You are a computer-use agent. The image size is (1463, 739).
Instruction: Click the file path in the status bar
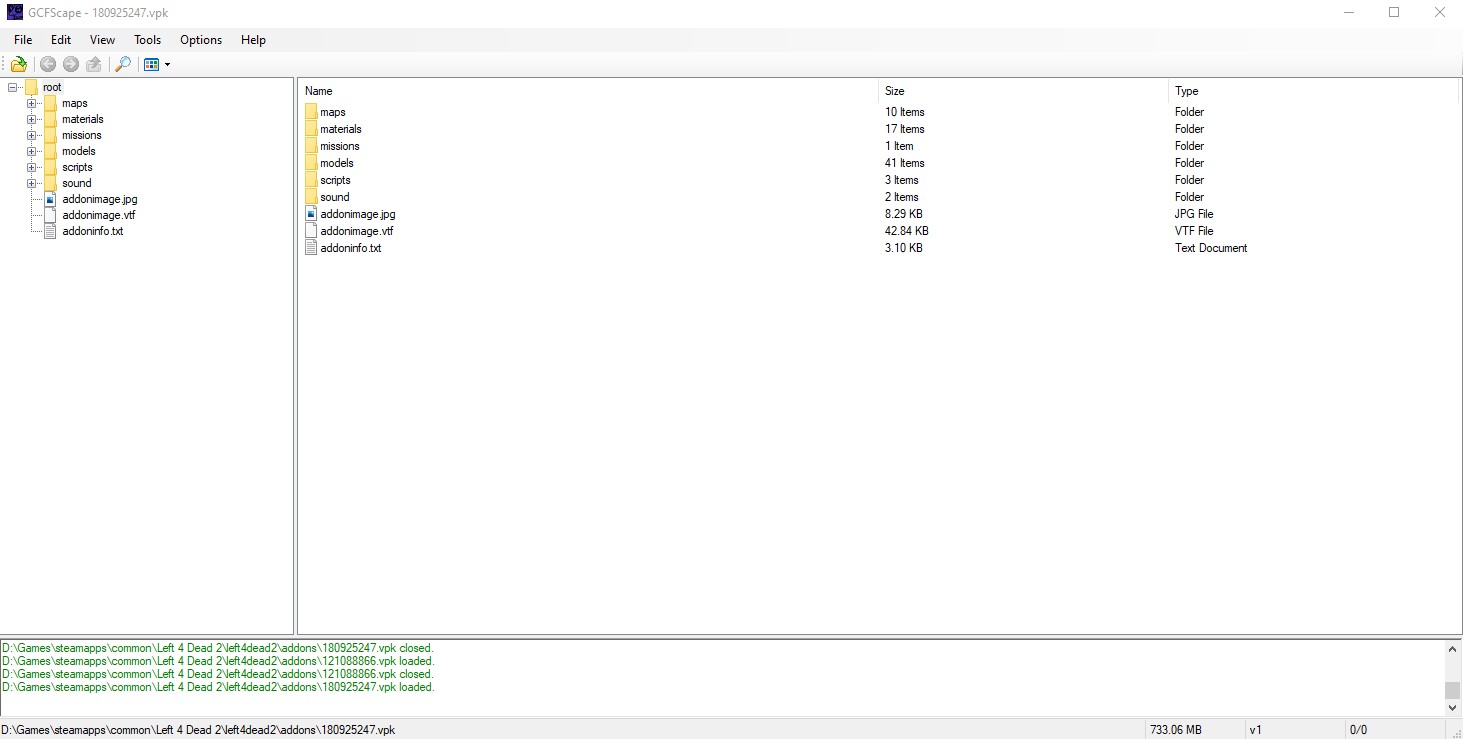pyautogui.click(x=199, y=730)
